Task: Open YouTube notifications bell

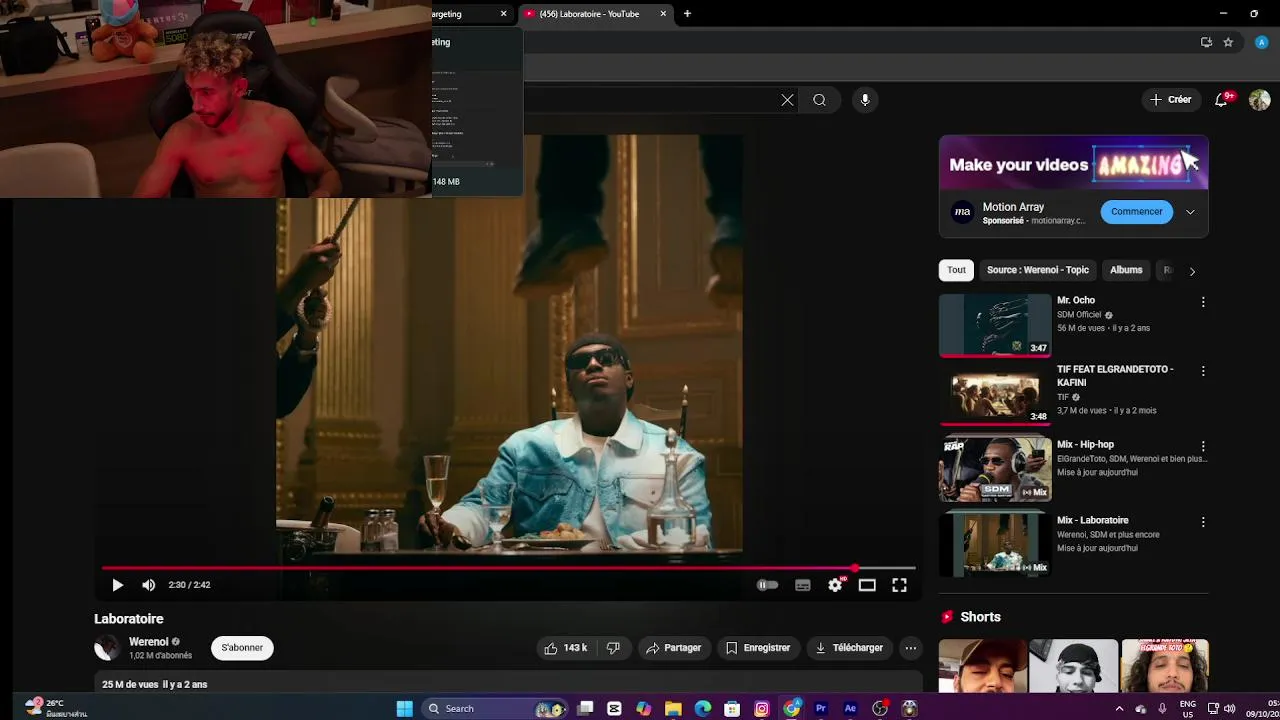Action: 1221,100
